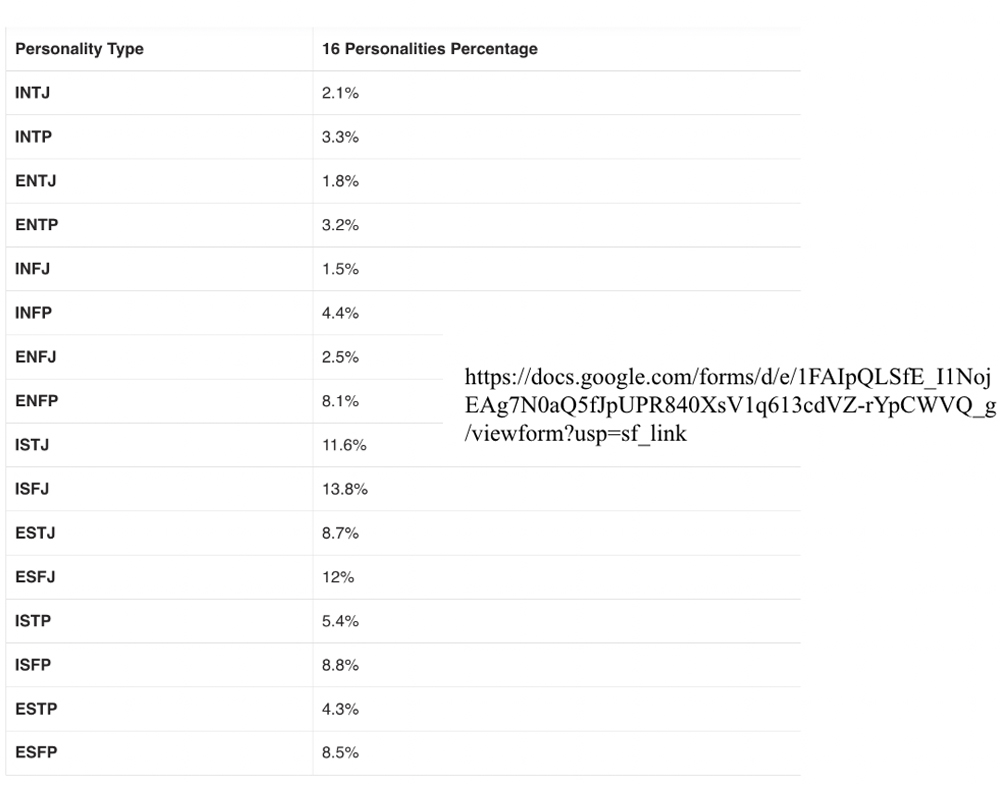Click the ESTJ row label
Image resolution: width=1000 pixels, height=800 pixels.
point(35,533)
